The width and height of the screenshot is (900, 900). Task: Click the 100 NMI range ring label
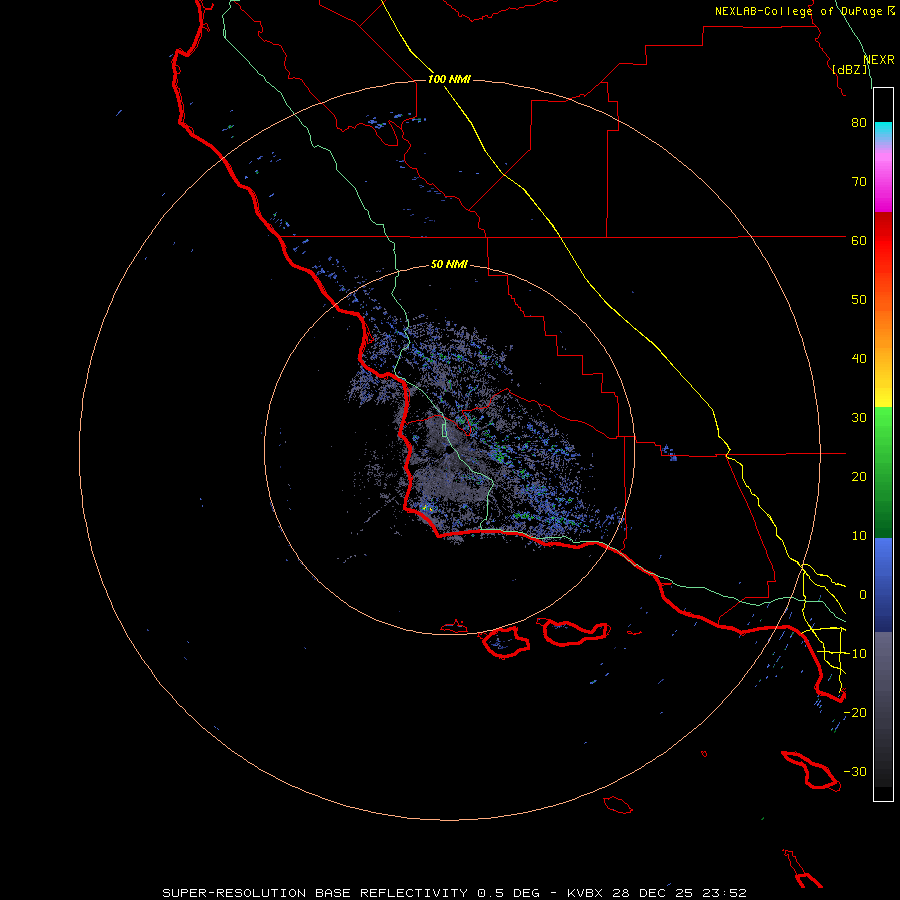tap(449, 79)
